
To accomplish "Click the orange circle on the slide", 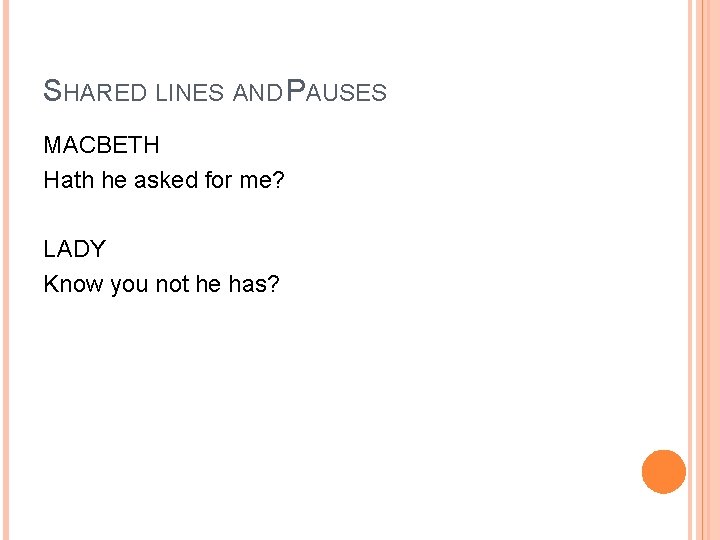I will click(664, 472).
